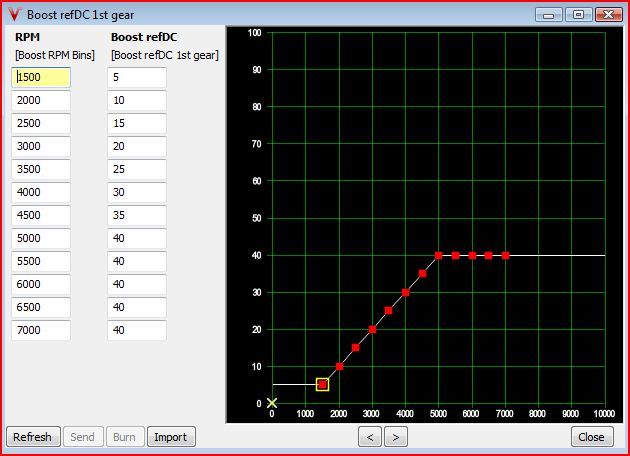Select the 5000 RPM input field
The width and height of the screenshot is (630, 456).
pyautogui.click(x=41, y=238)
